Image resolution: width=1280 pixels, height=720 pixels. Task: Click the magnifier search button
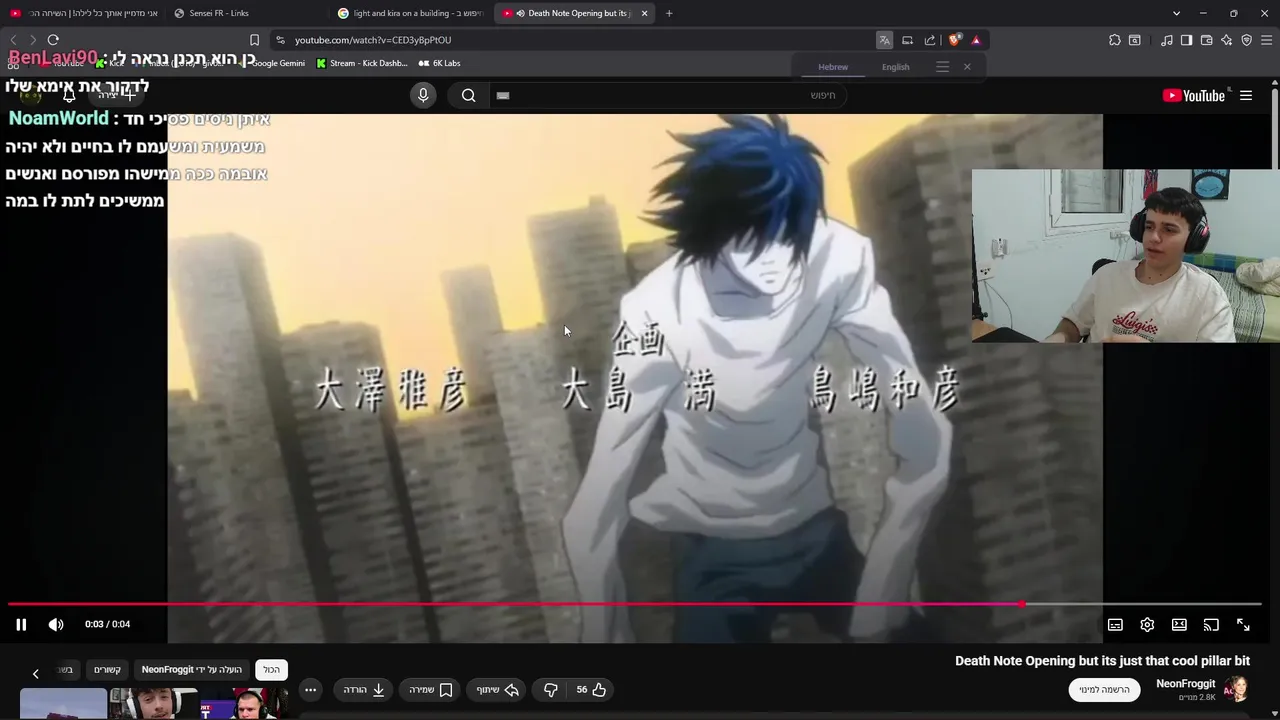coord(468,96)
